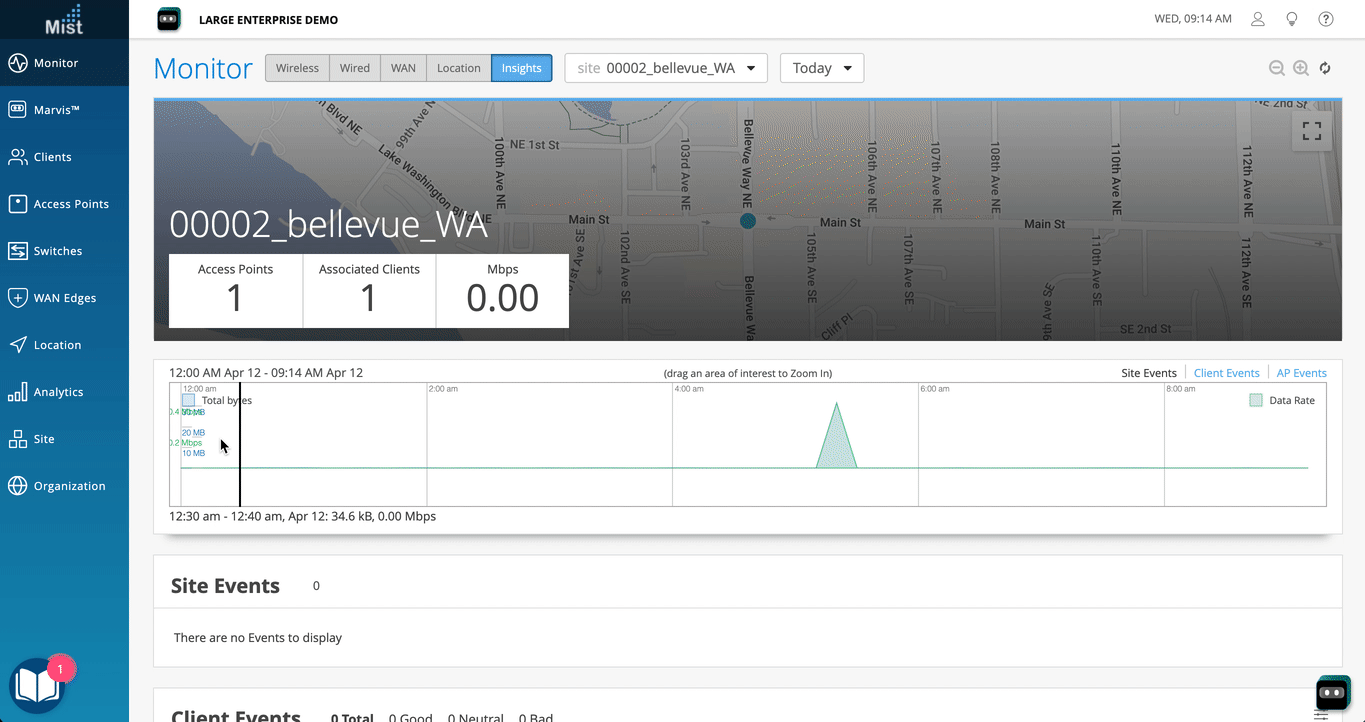This screenshot has width=1365, height=722.
Task: Open the user account profile icon
Action: pos(1258,19)
